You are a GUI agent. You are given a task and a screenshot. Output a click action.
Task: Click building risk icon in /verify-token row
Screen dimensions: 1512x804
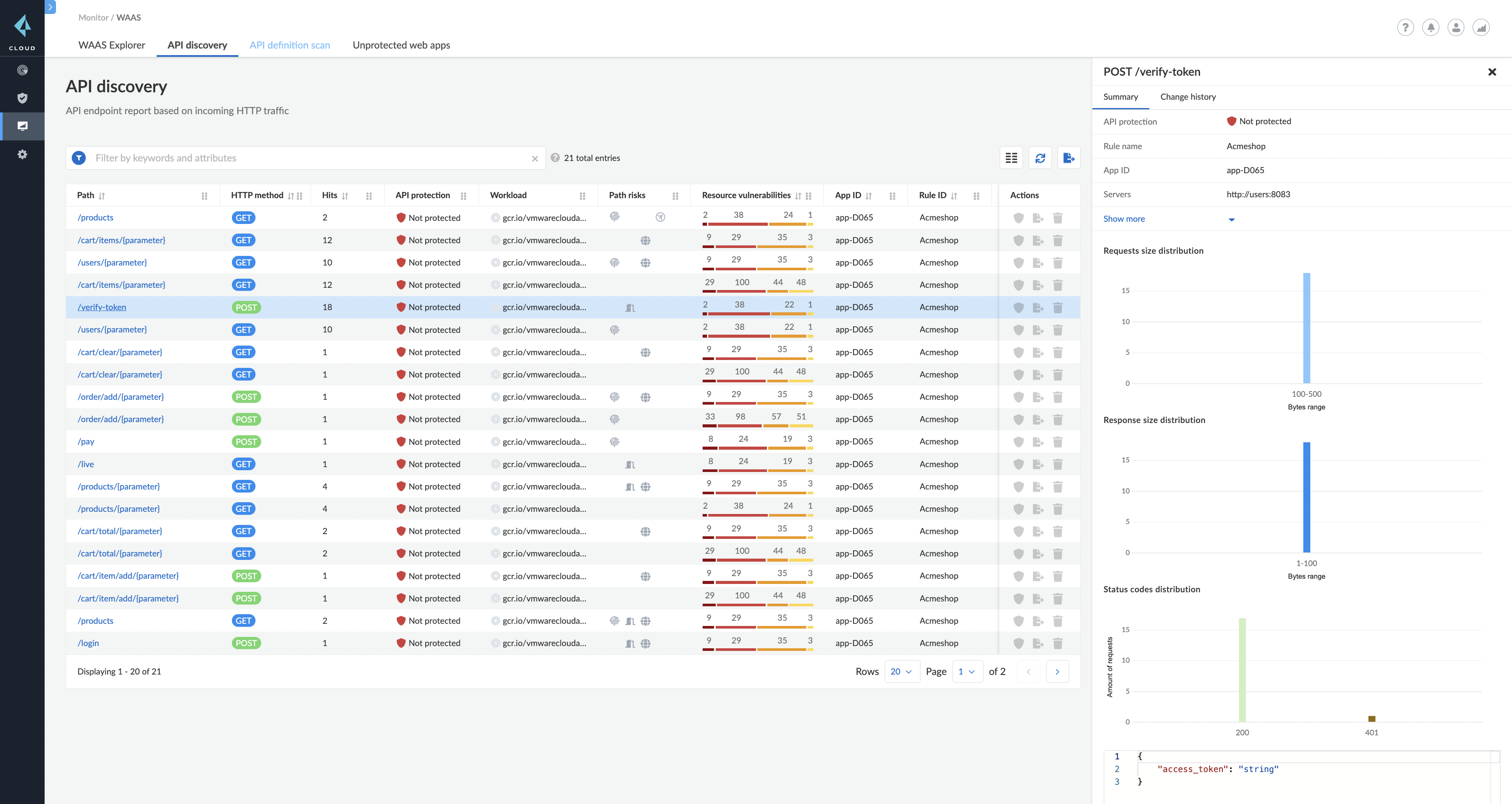pos(630,308)
